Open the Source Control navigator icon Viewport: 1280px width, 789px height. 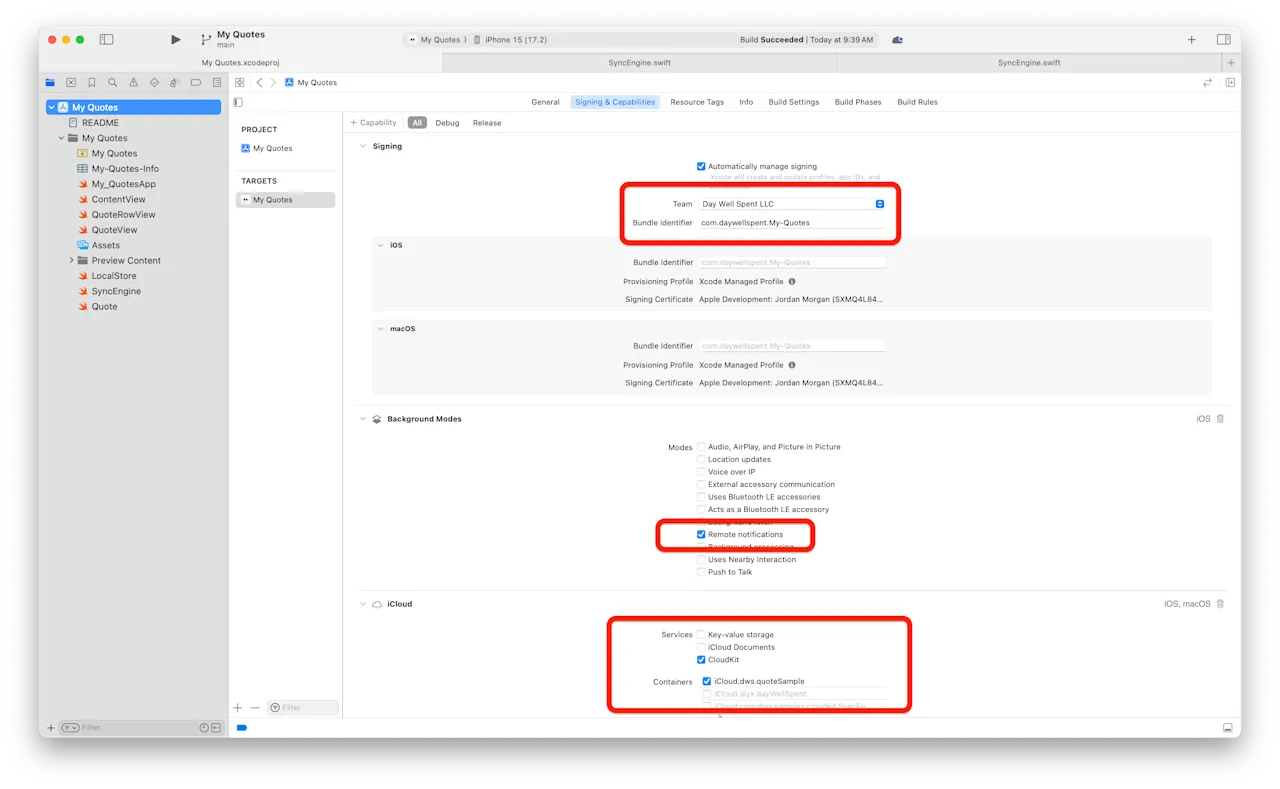pos(71,83)
